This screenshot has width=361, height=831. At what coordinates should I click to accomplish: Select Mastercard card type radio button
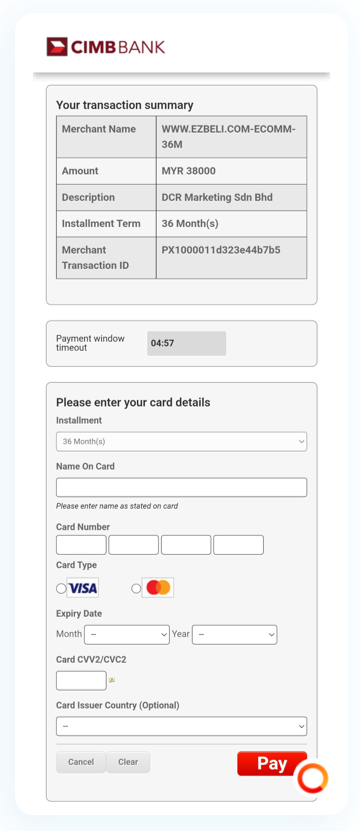click(x=136, y=588)
